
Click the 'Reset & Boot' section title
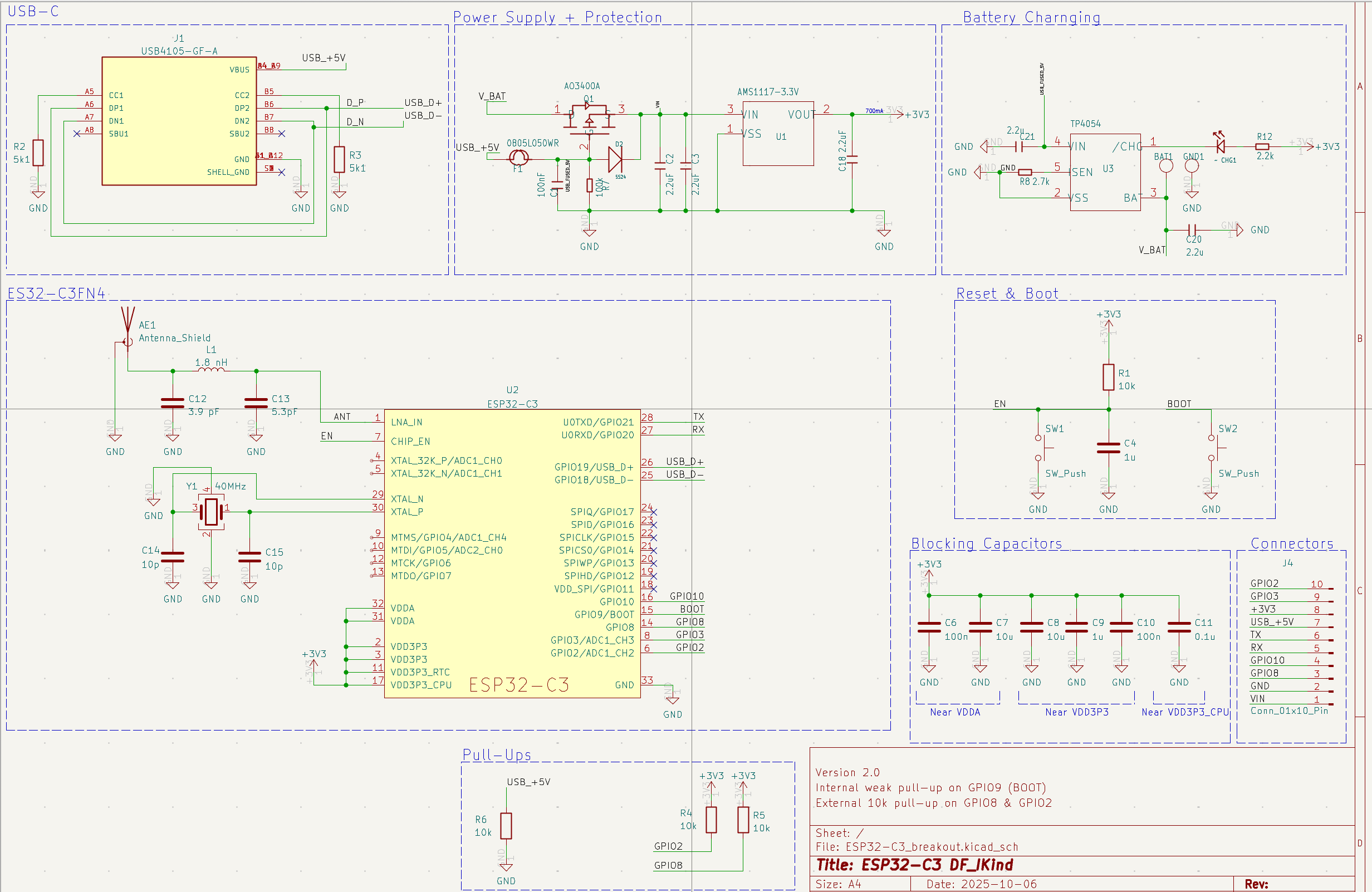(1007, 293)
